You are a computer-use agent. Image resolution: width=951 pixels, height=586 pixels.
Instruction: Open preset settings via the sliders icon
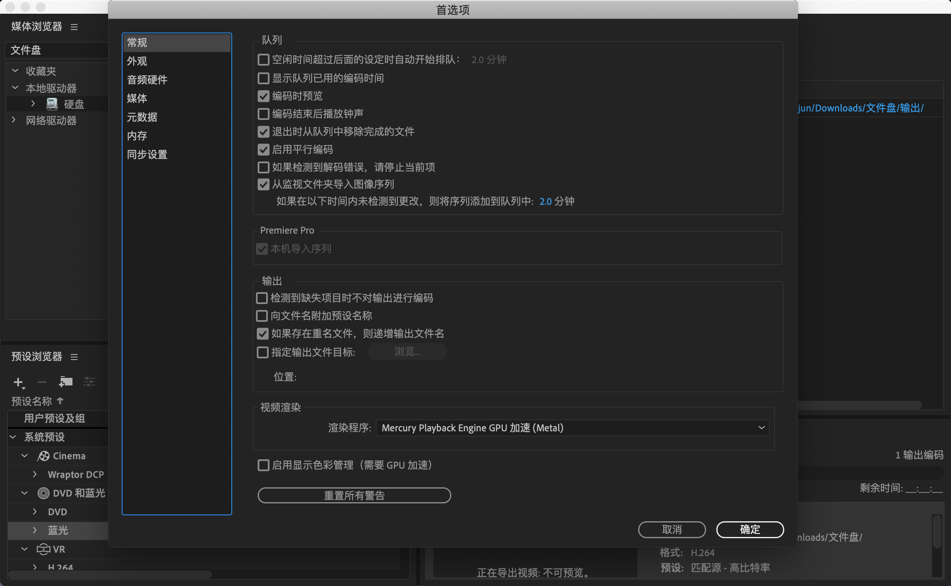[x=87, y=381]
